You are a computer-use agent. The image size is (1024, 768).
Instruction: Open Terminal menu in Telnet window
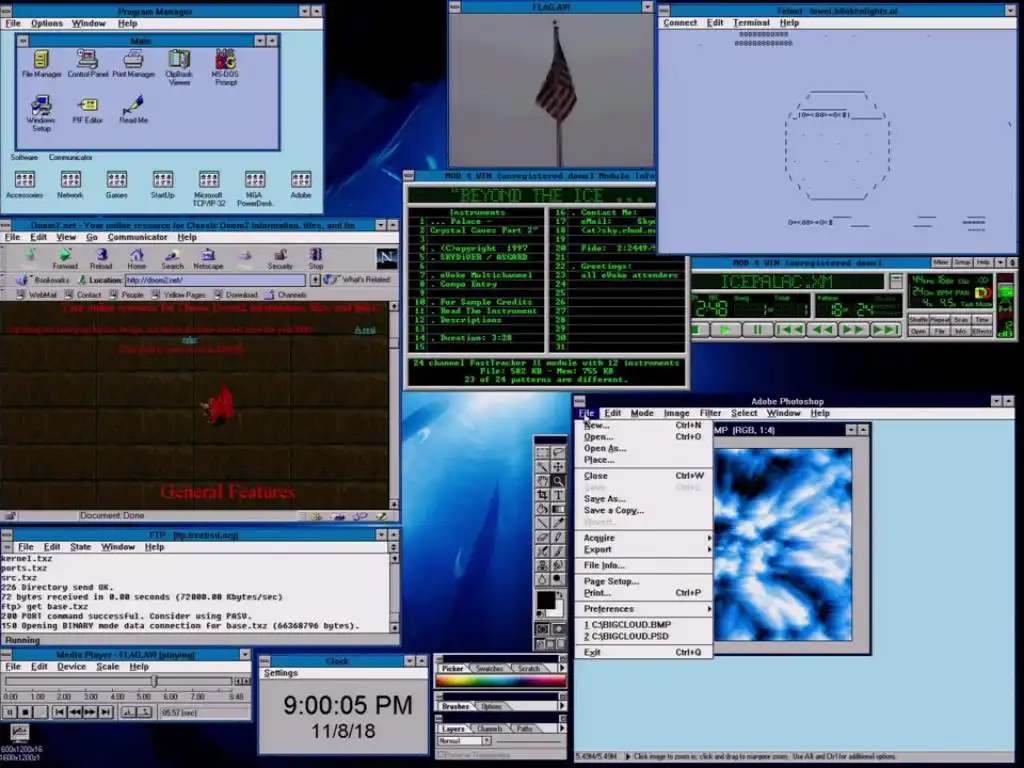[751, 22]
